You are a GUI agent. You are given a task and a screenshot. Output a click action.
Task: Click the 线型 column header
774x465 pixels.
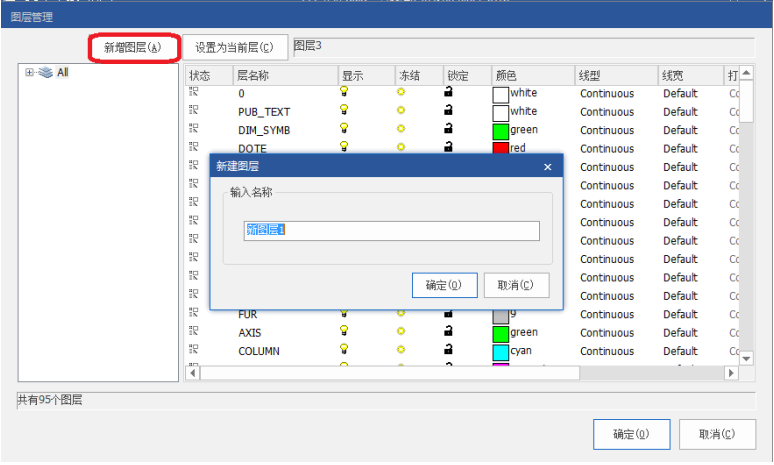(616, 76)
